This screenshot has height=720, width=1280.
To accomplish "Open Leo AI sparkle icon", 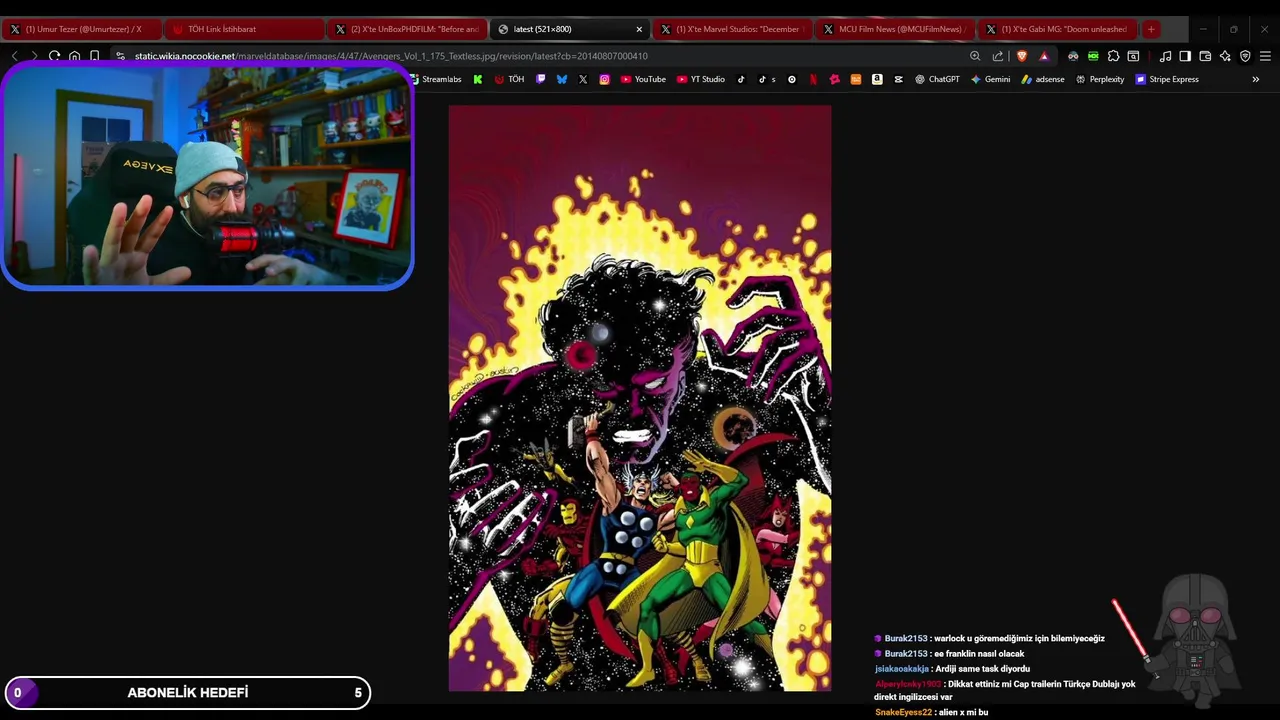I will pyautogui.click(x=1225, y=56).
